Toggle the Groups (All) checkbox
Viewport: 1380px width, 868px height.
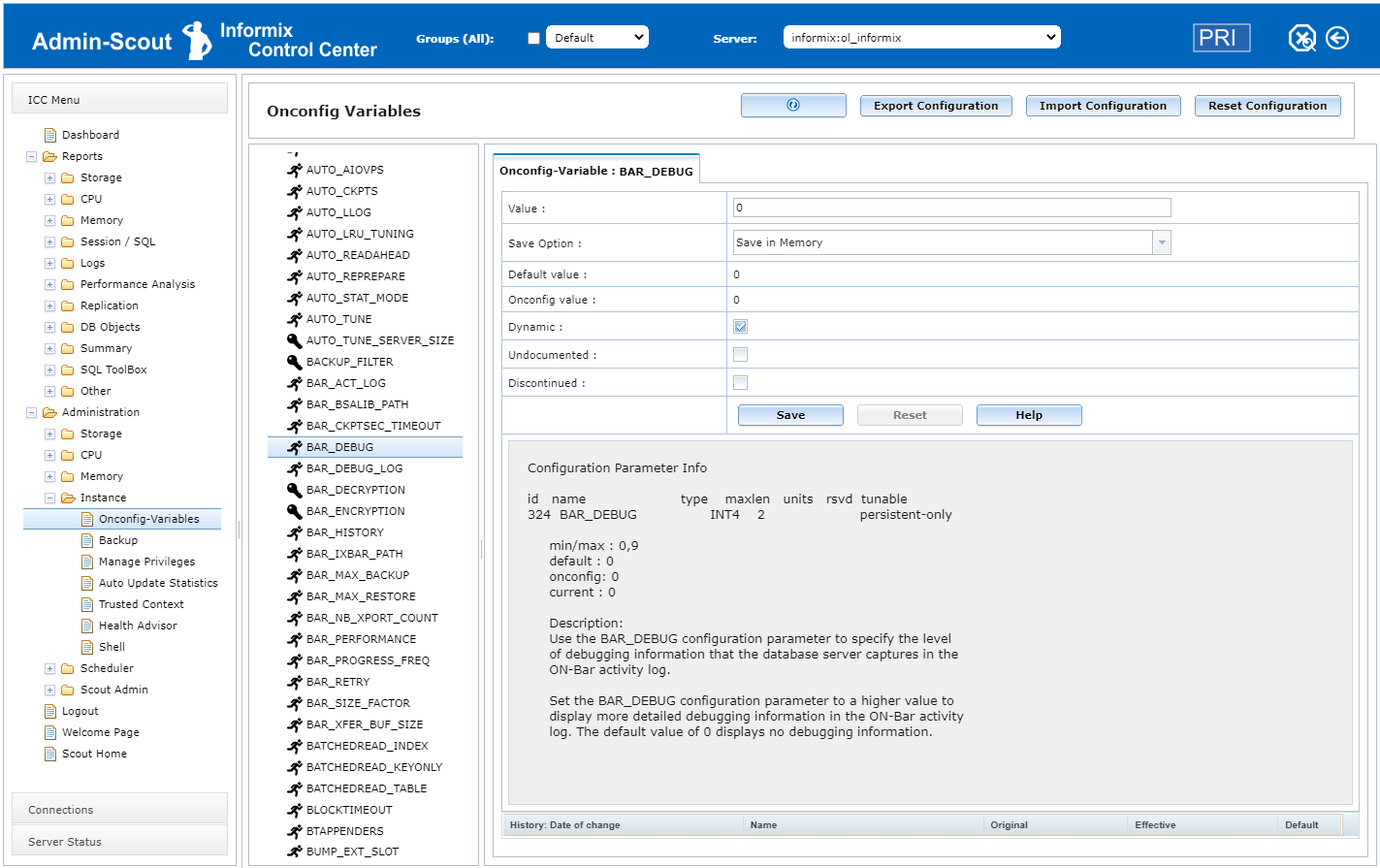click(x=533, y=38)
